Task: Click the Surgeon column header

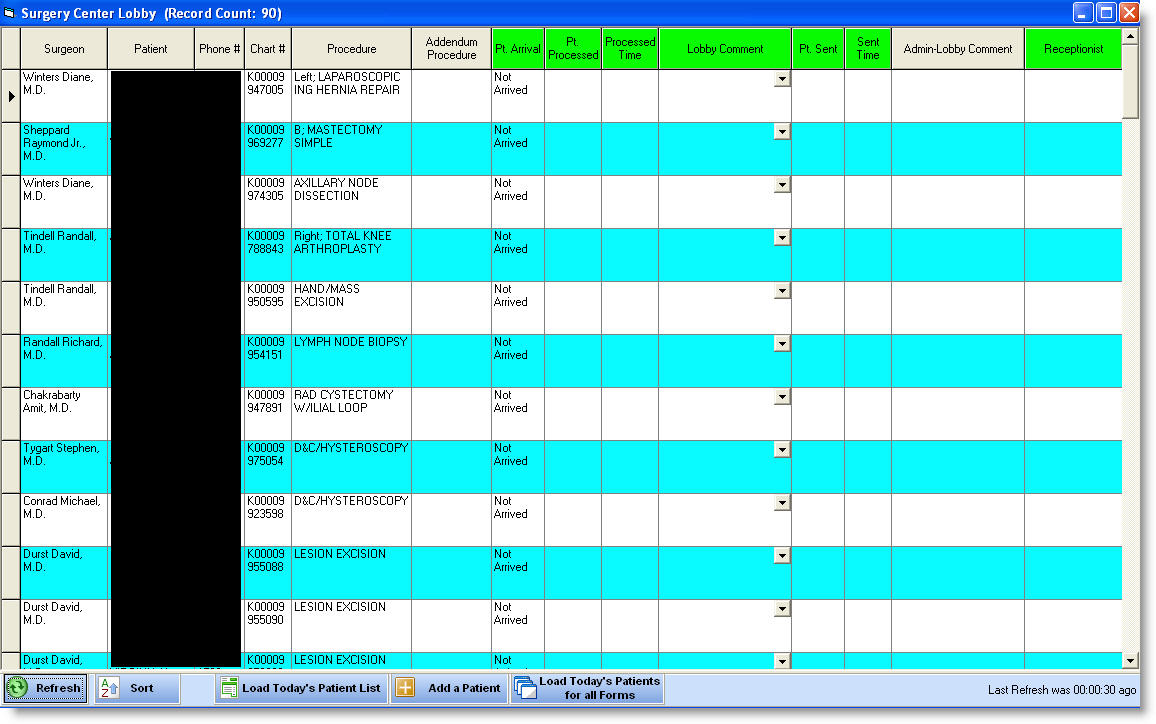Action: [x=64, y=49]
